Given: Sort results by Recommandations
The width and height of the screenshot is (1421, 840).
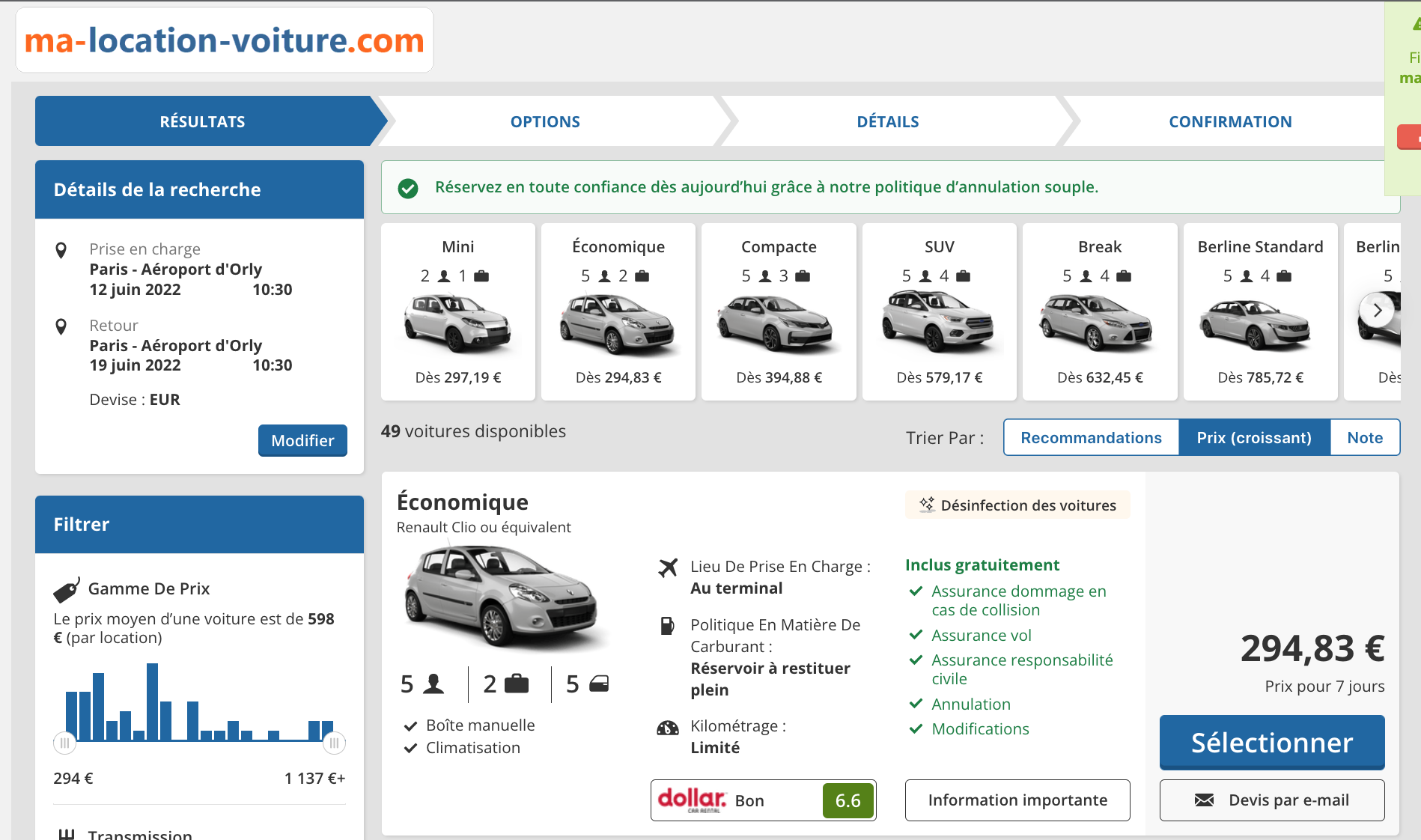Looking at the screenshot, I should pyautogui.click(x=1091, y=438).
